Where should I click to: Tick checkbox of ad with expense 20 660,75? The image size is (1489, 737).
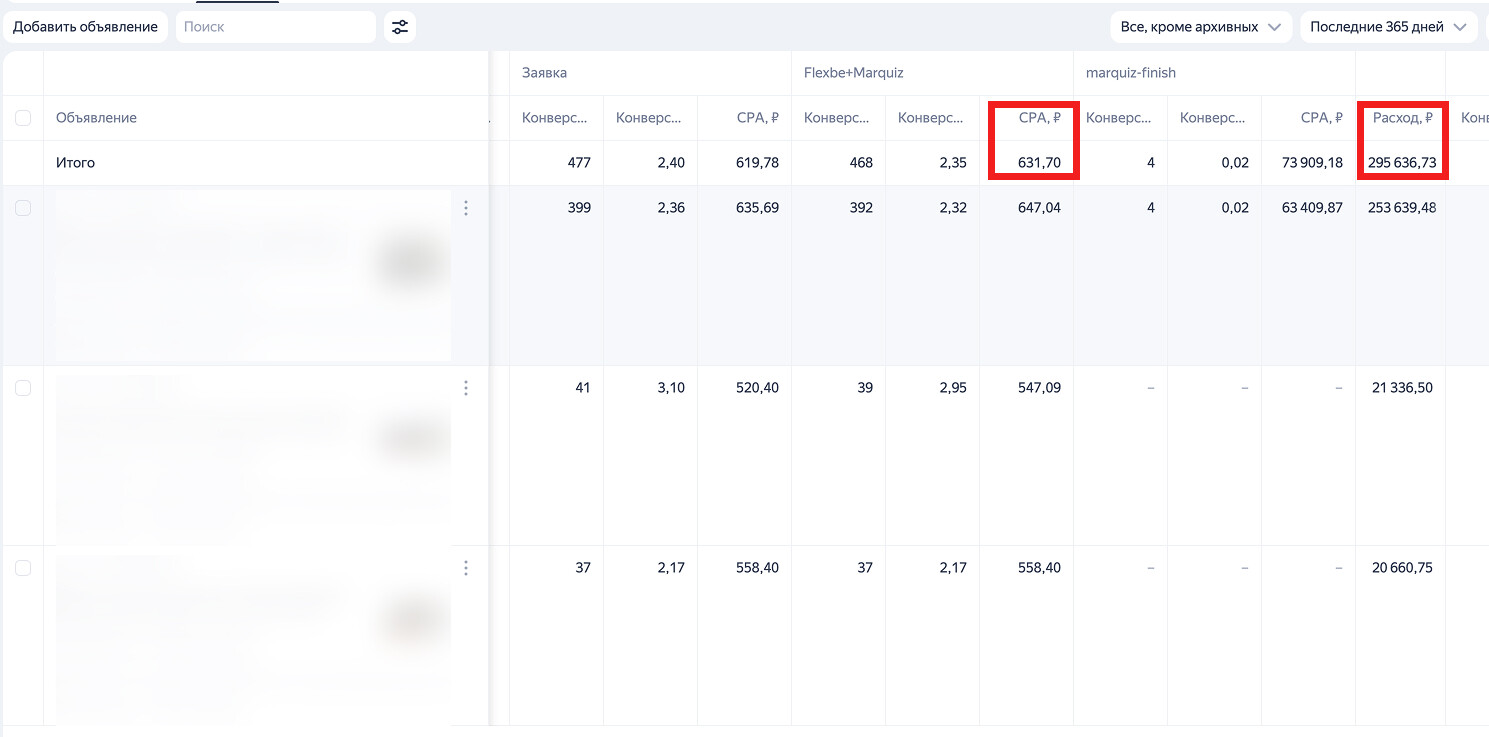(23, 568)
